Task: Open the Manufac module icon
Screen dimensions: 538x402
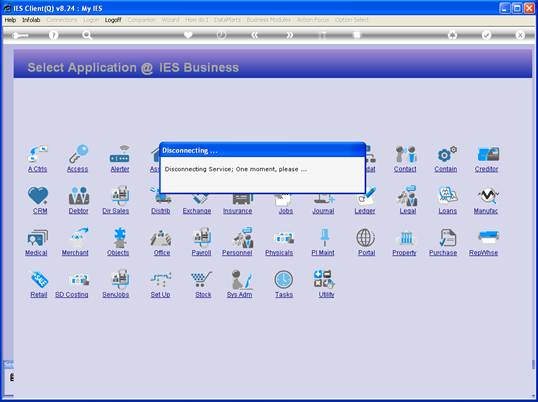Action: [488, 196]
